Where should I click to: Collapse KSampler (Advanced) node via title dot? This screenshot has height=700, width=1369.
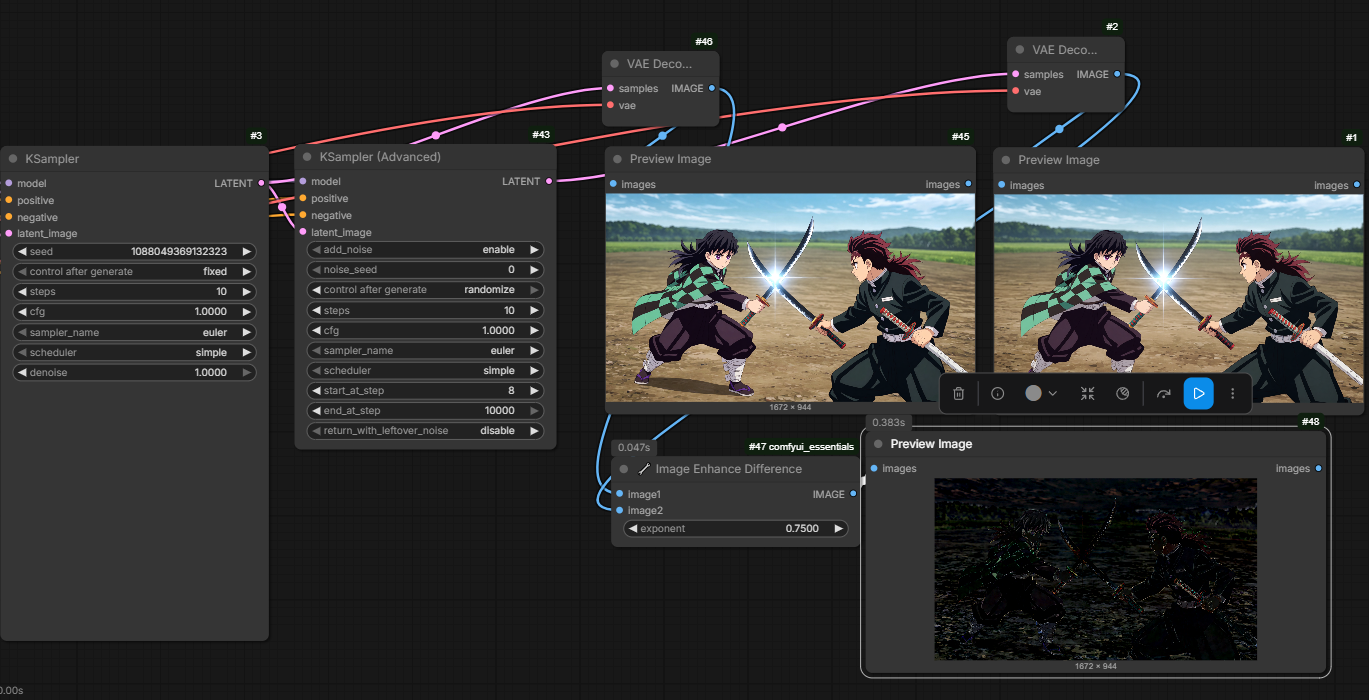point(307,157)
